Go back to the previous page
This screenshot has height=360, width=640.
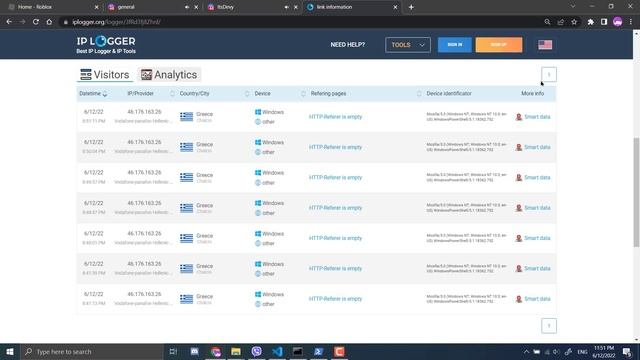point(9,22)
